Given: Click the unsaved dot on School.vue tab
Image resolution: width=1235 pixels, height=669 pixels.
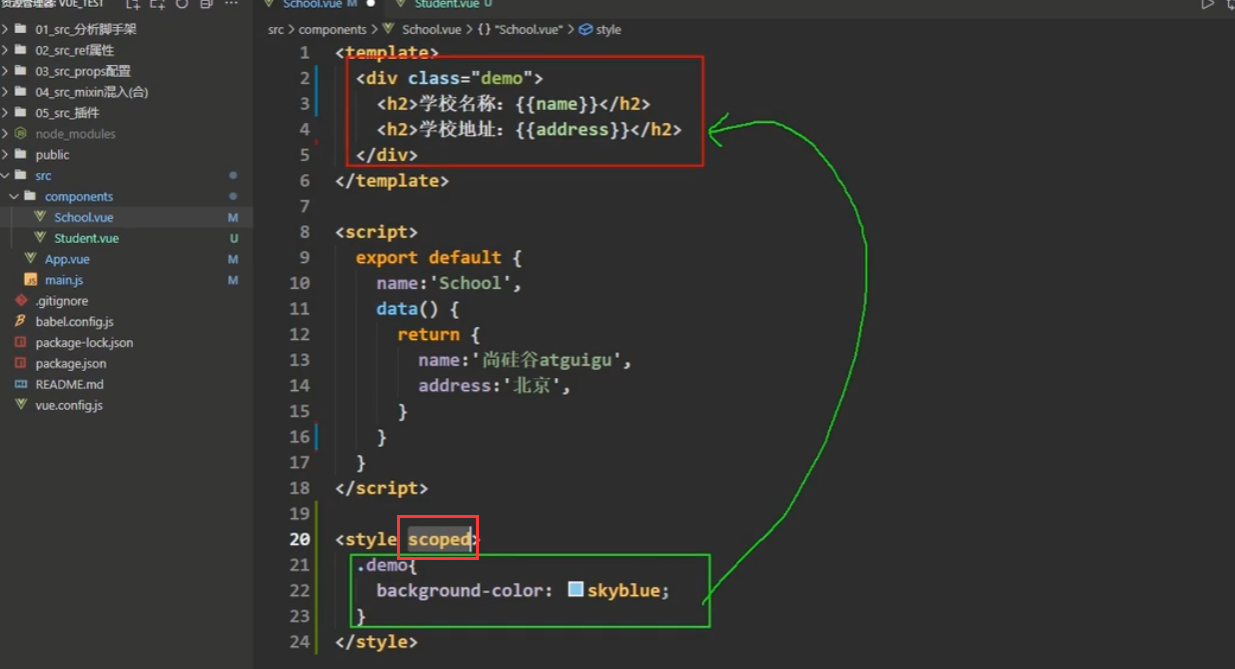Looking at the screenshot, I should 370,4.
